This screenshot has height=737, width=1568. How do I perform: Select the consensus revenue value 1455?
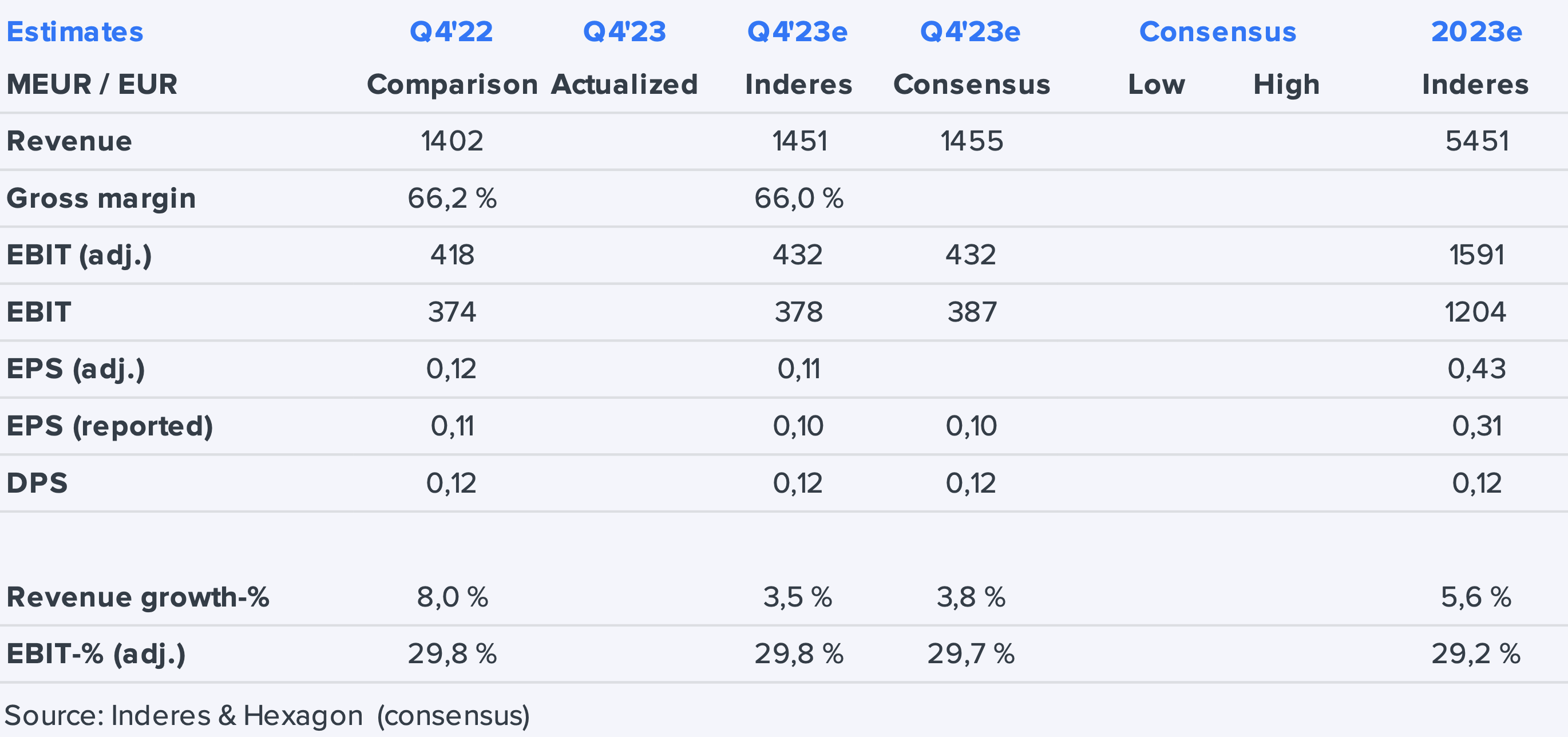pos(972,141)
